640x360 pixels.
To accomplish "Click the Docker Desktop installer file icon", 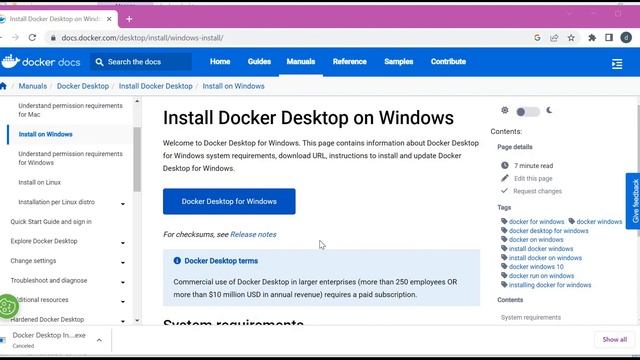I will coord(3,340).
